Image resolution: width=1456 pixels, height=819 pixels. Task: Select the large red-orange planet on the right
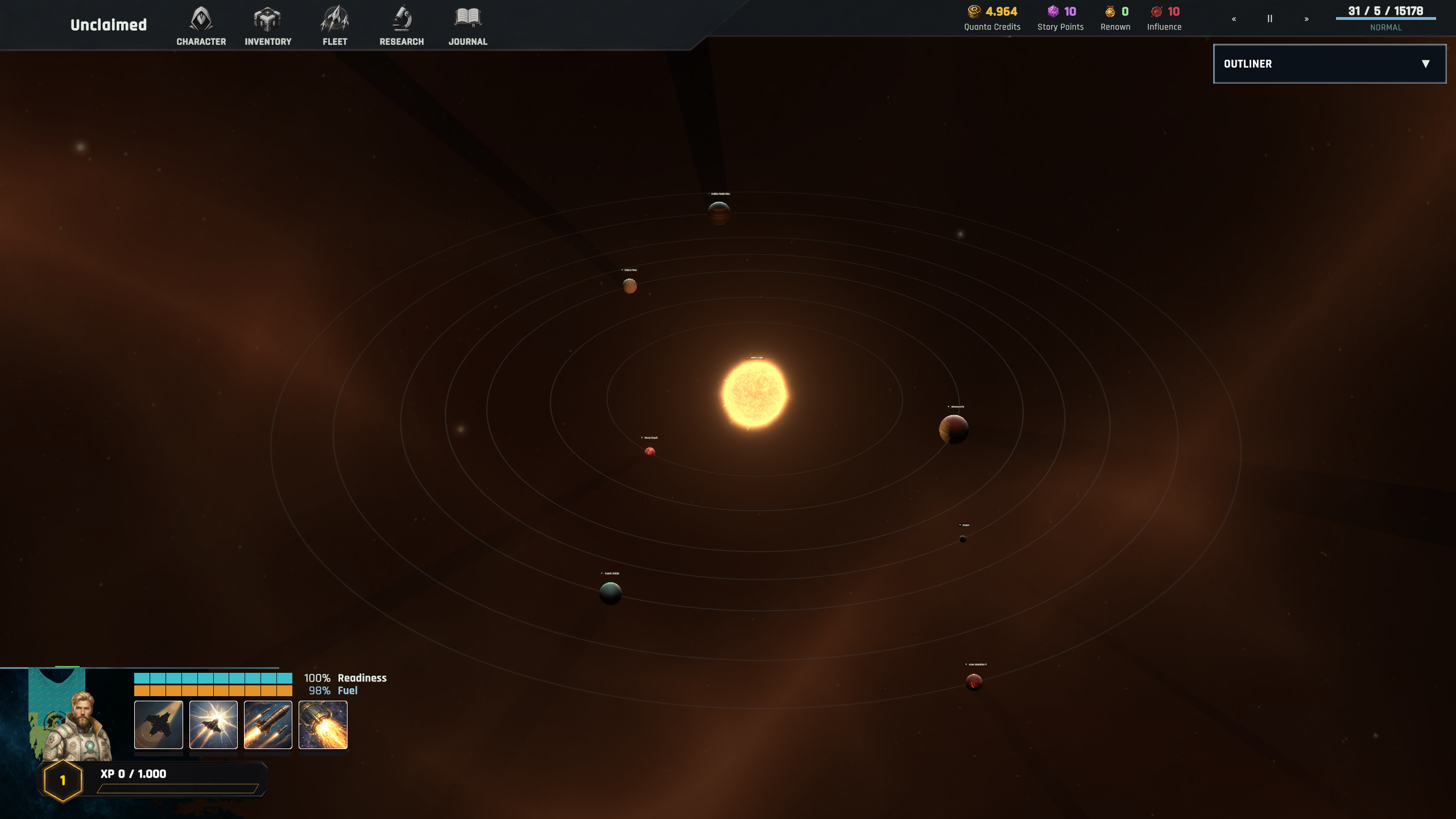click(x=954, y=429)
